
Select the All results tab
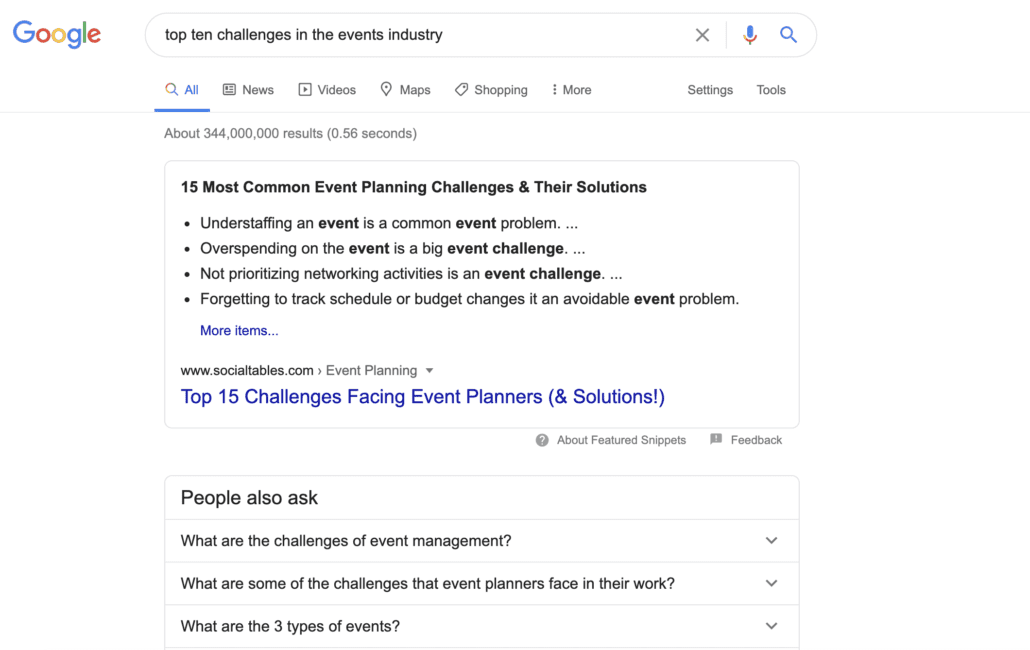[x=182, y=90]
